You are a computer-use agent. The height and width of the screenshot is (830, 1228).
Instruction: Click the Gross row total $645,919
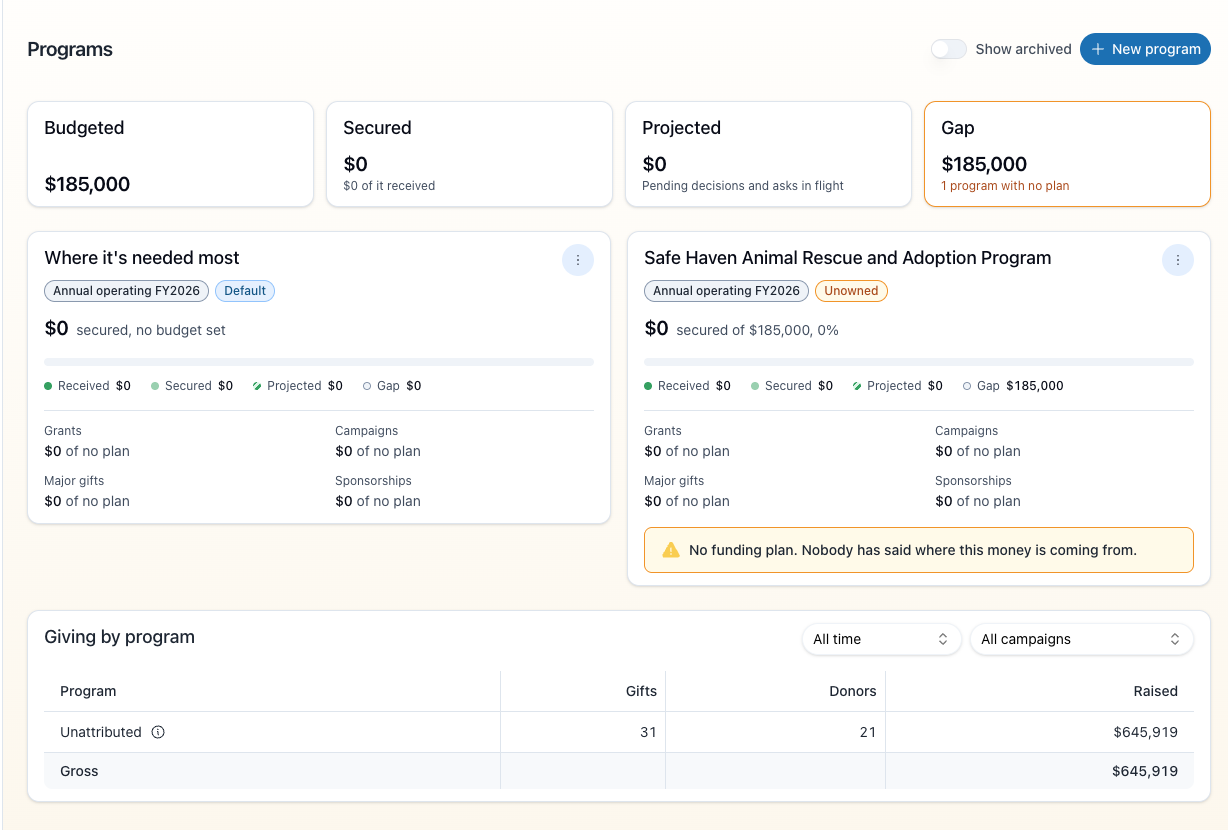[1145, 771]
